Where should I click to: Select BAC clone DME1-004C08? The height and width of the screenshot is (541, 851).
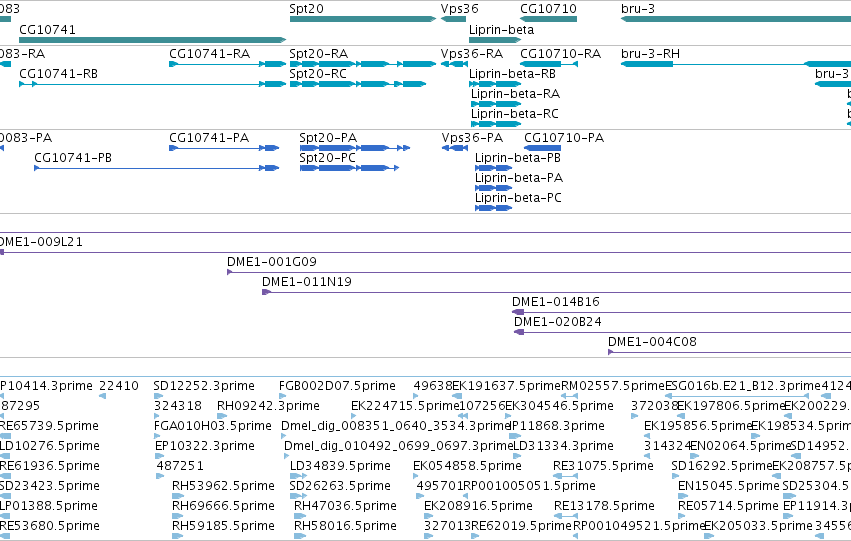(729, 352)
